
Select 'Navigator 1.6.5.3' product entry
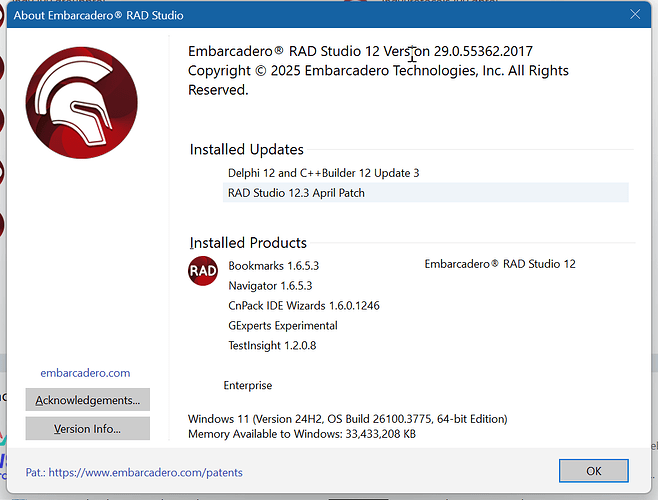270,285
